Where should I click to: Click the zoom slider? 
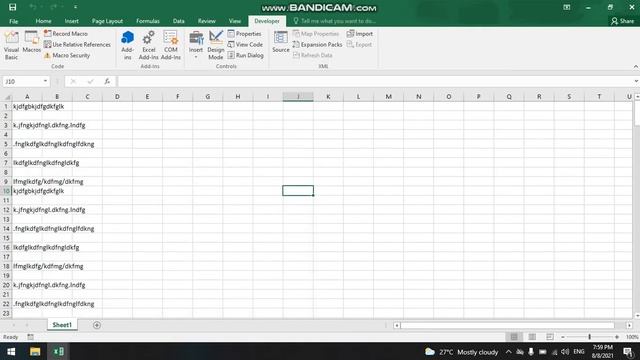pos(589,337)
